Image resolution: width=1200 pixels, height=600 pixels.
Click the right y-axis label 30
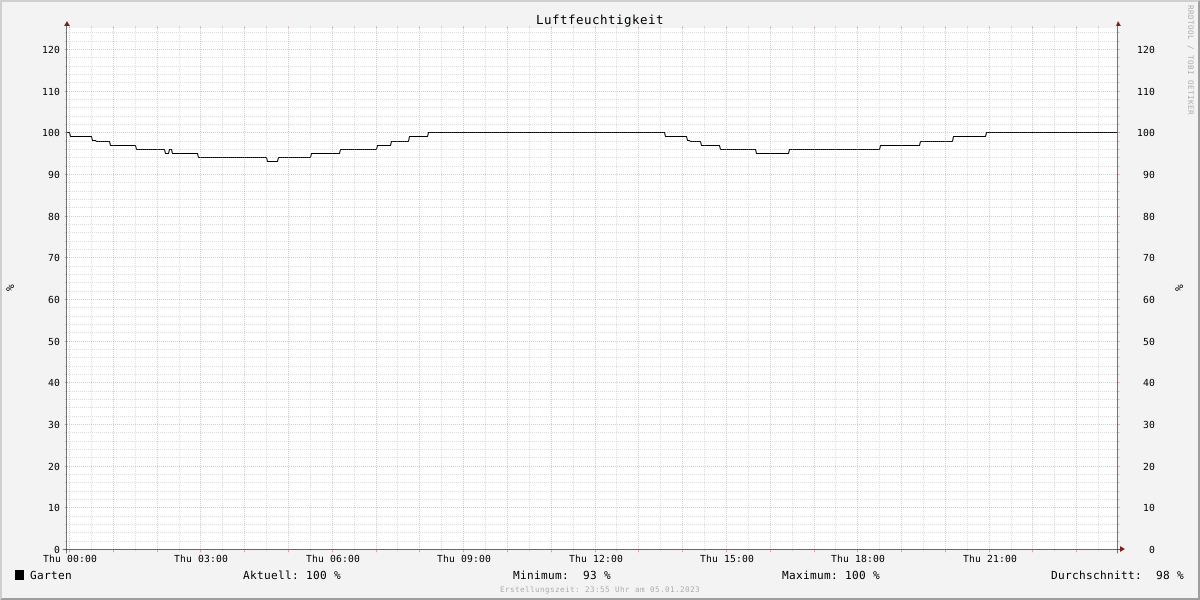(x=1149, y=425)
